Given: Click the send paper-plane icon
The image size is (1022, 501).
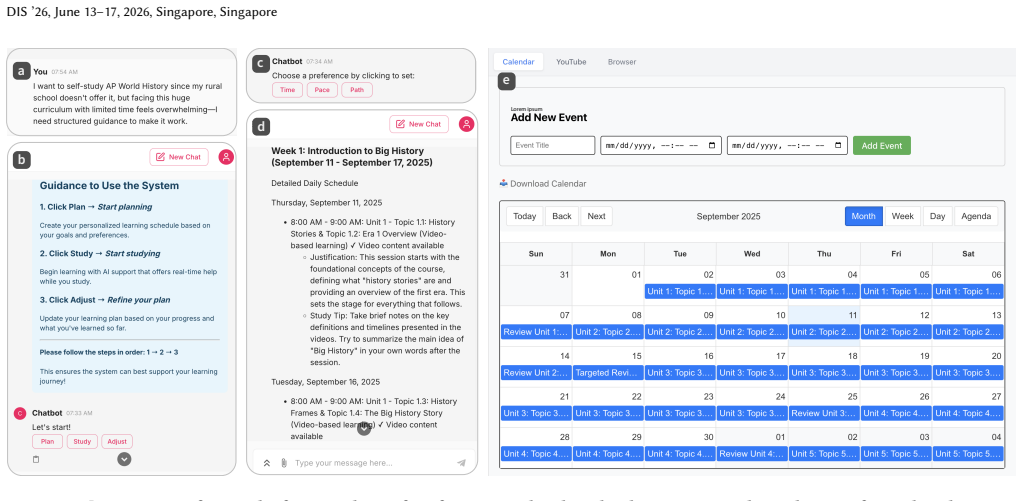Looking at the screenshot, I should pos(461,463).
